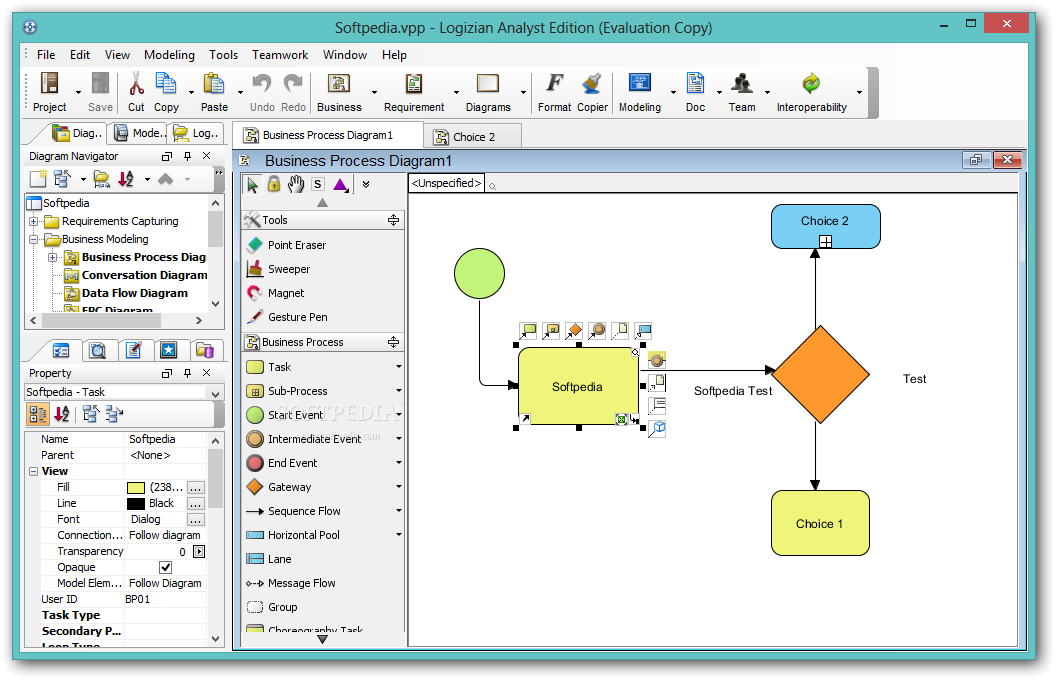The height and width of the screenshot is (680, 1056).
Task: Click the Save toolbar button
Action: point(100,92)
